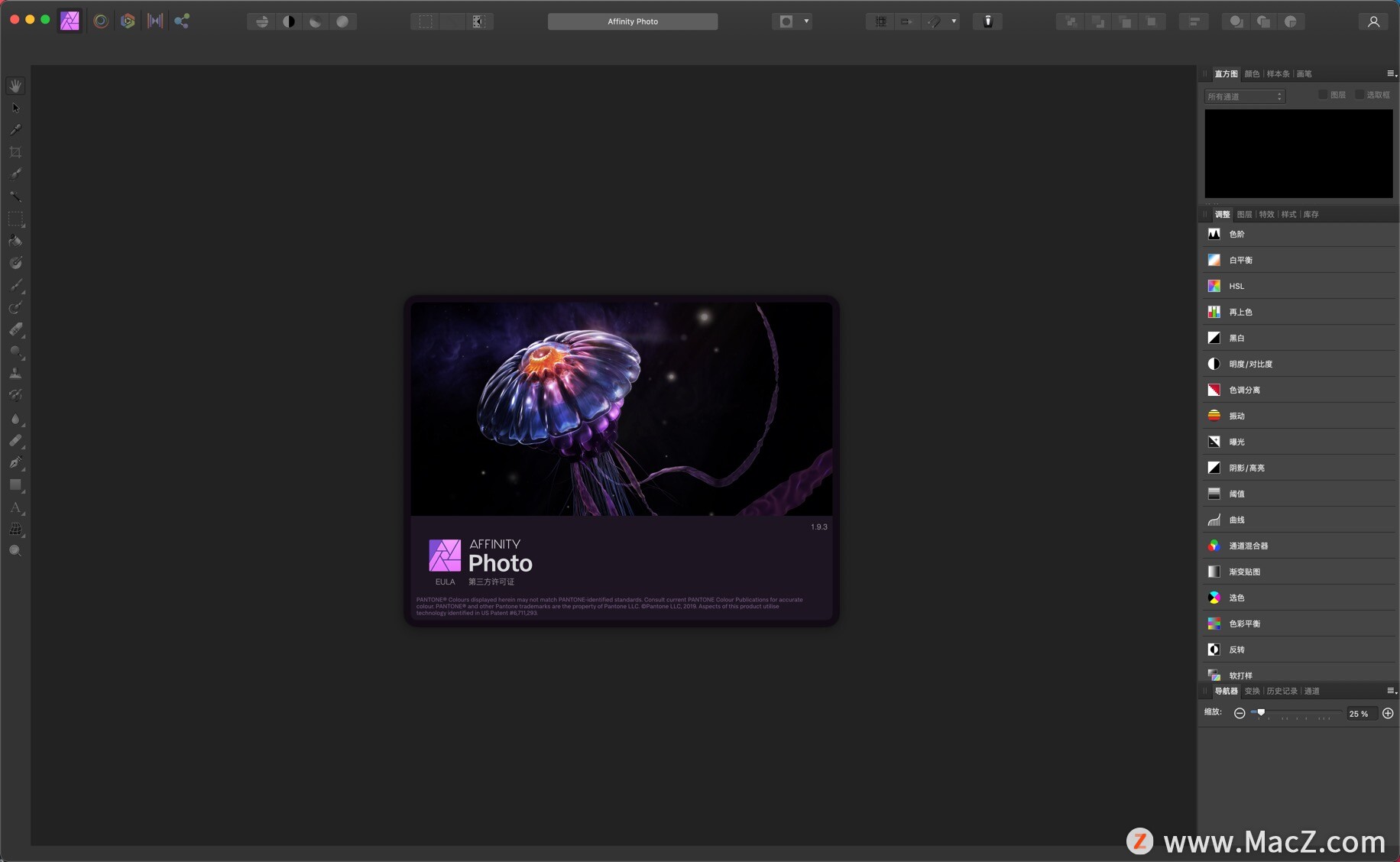This screenshot has height=862, width=1400.
Task: Select the Rectangular Marquee selection tool
Action: [x=15, y=219]
